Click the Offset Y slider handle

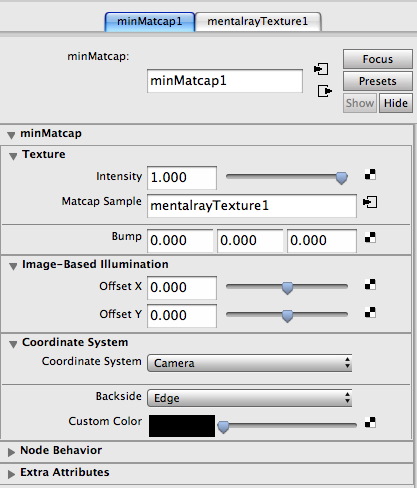[x=287, y=316]
